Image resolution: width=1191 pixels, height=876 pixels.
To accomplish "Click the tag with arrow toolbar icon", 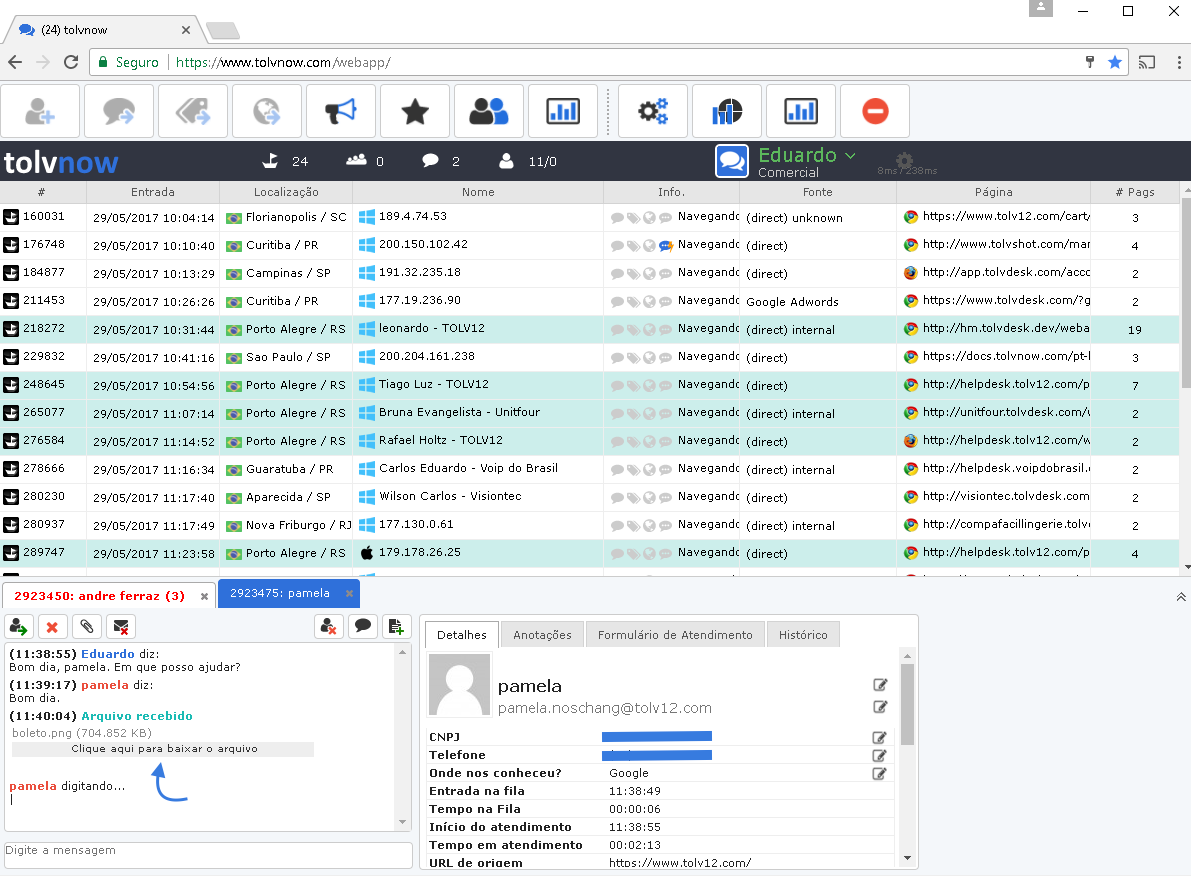I will click(x=193, y=112).
